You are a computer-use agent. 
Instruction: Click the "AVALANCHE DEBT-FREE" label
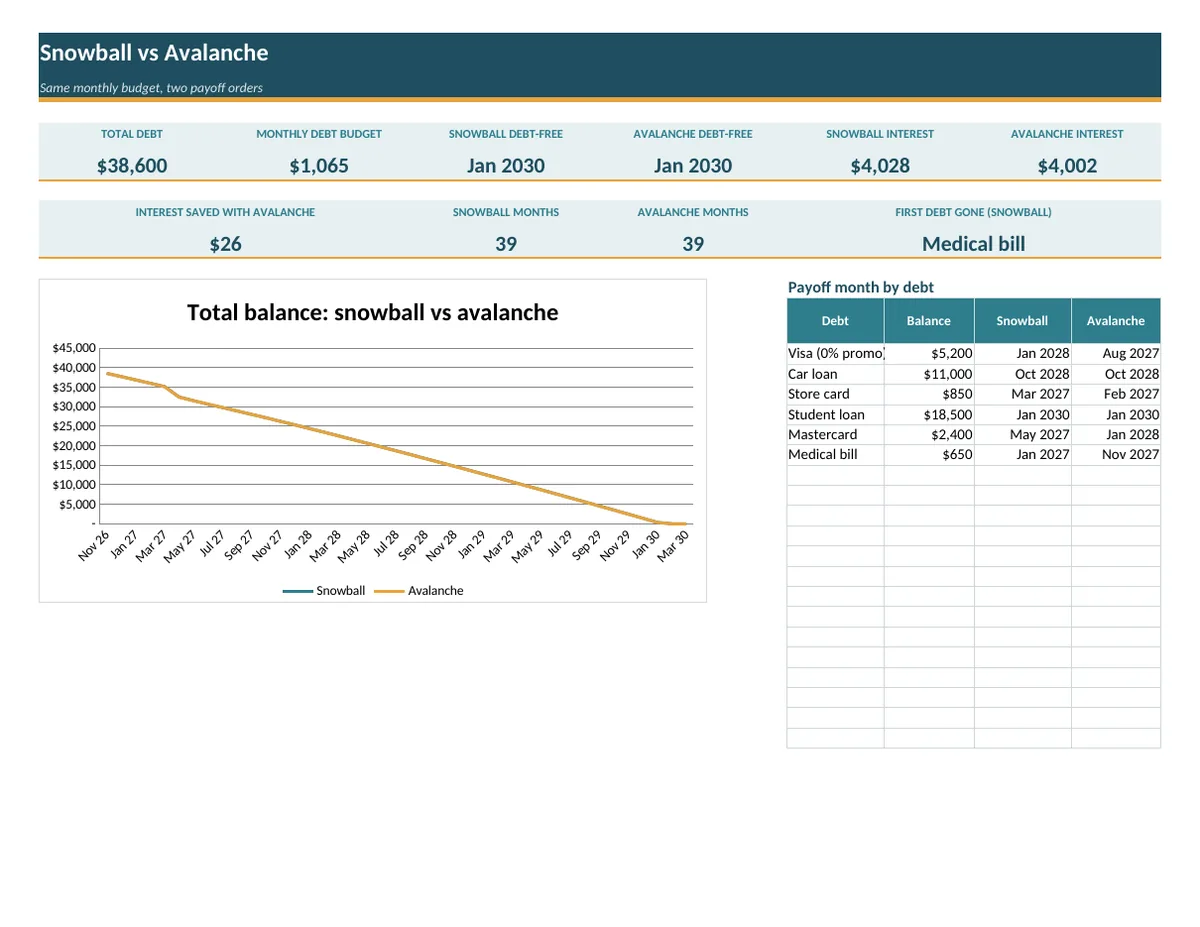[x=693, y=134]
